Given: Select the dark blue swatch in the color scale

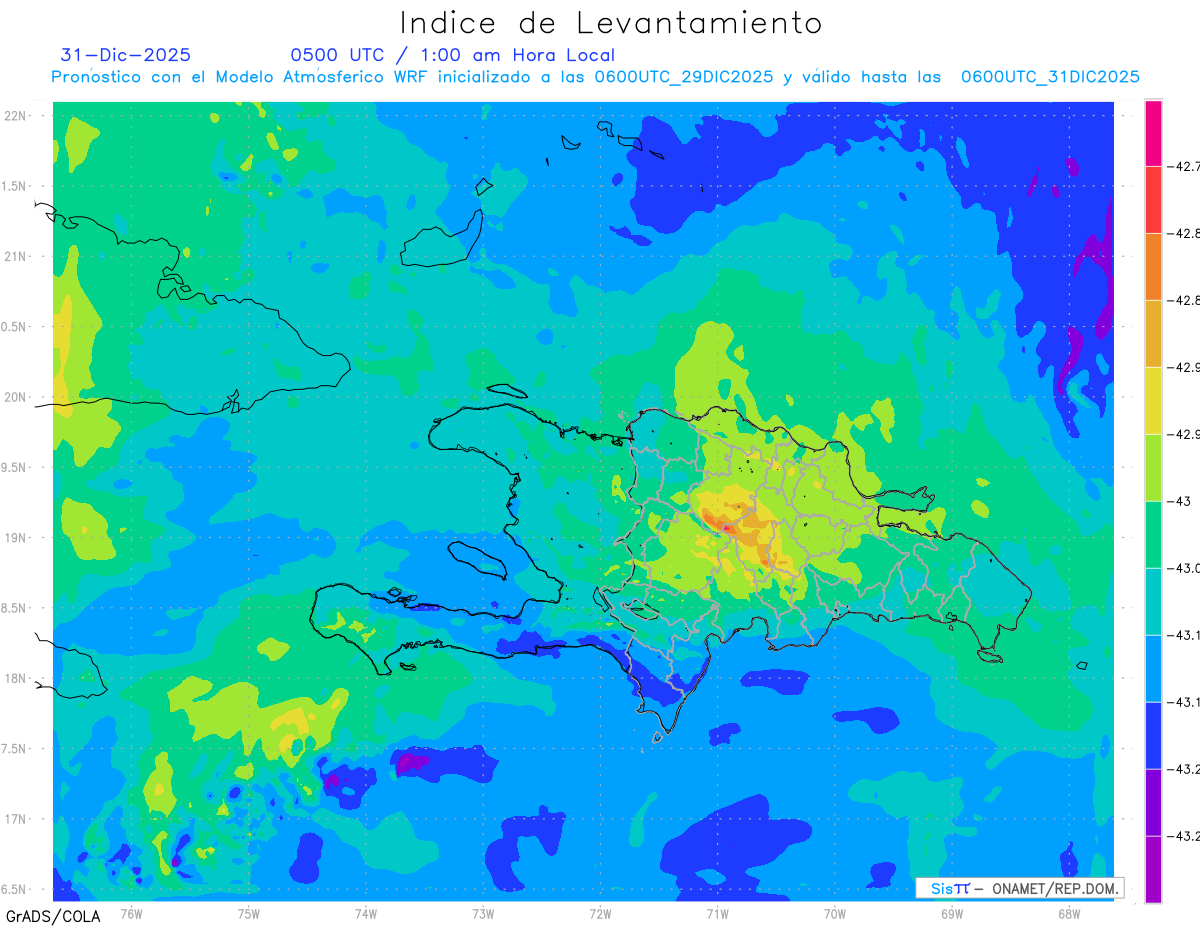Looking at the screenshot, I should tap(1153, 735).
